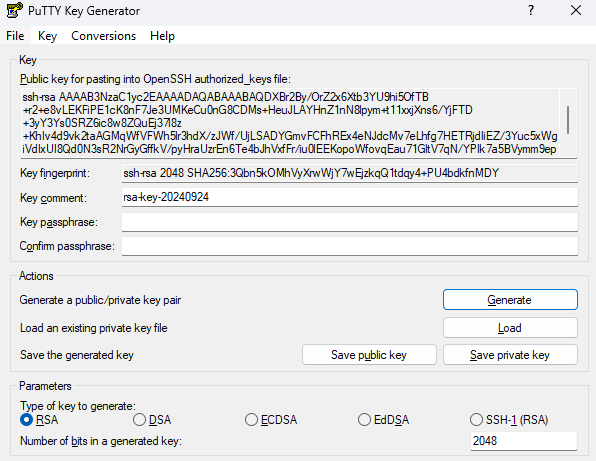Click the Key fingerprint field
Image resolution: width=596 pixels, height=461 pixels.
click(x=350, y=173)
